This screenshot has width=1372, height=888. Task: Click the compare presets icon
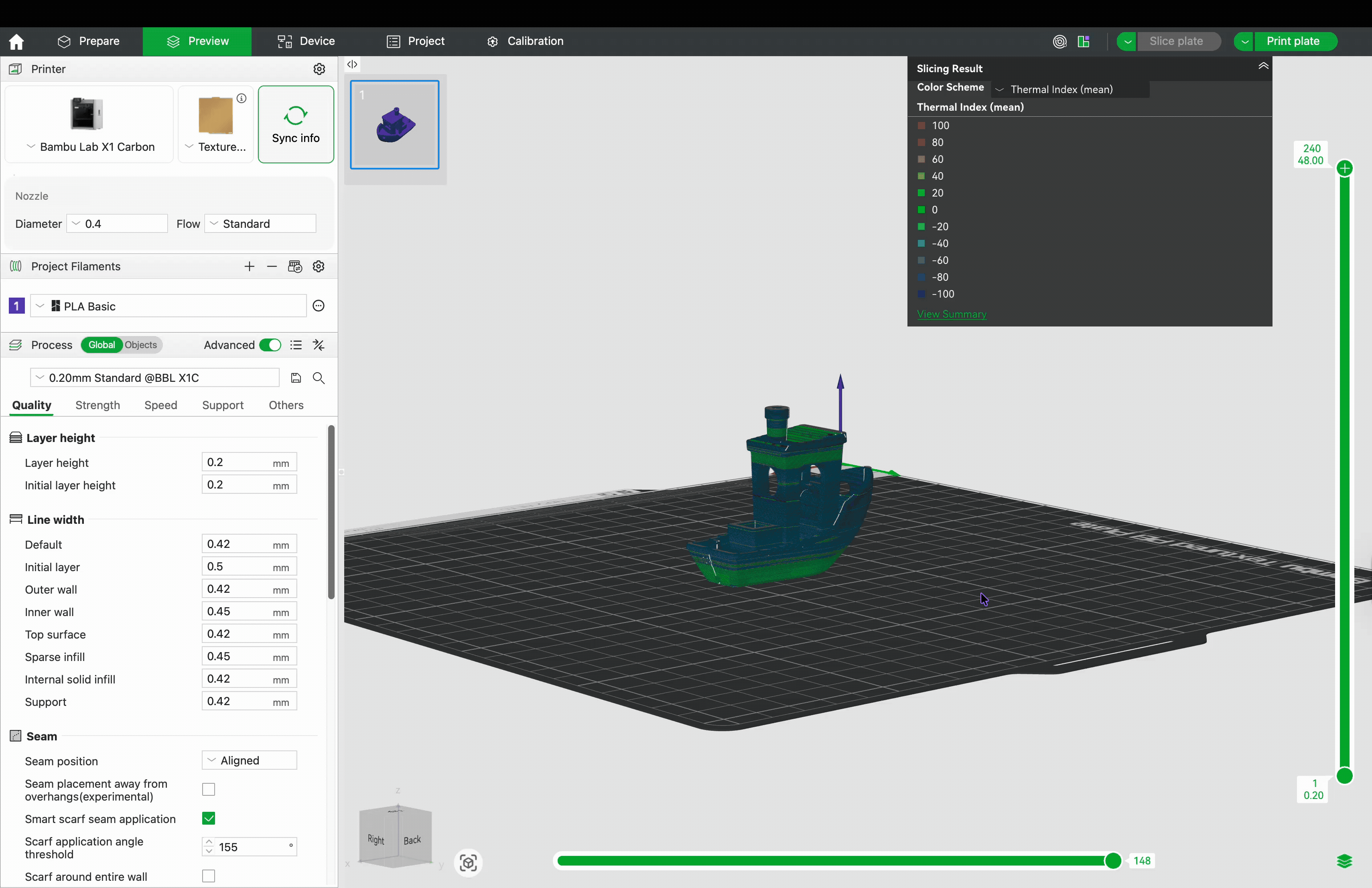(319, 345)
